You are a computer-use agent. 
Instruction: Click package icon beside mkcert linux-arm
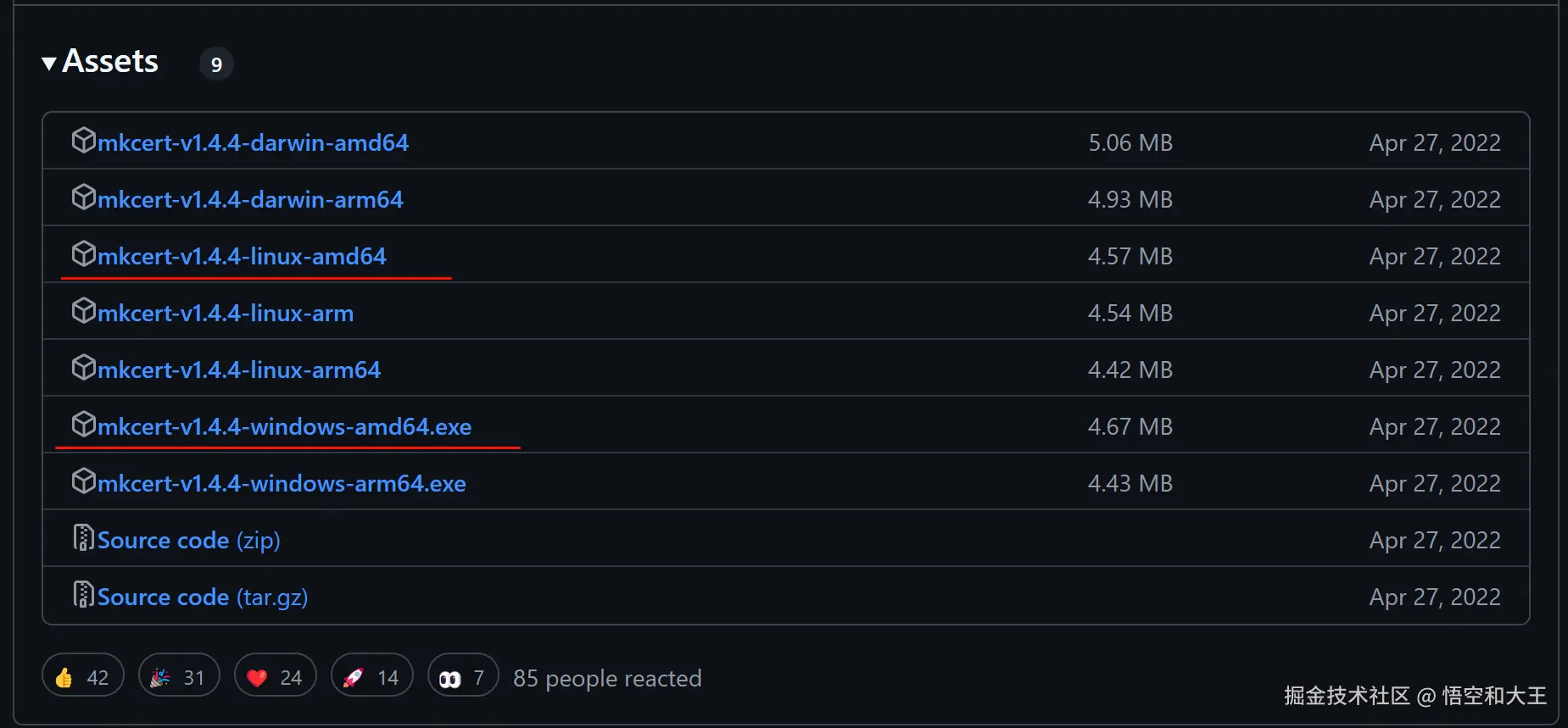click(83, 310)
